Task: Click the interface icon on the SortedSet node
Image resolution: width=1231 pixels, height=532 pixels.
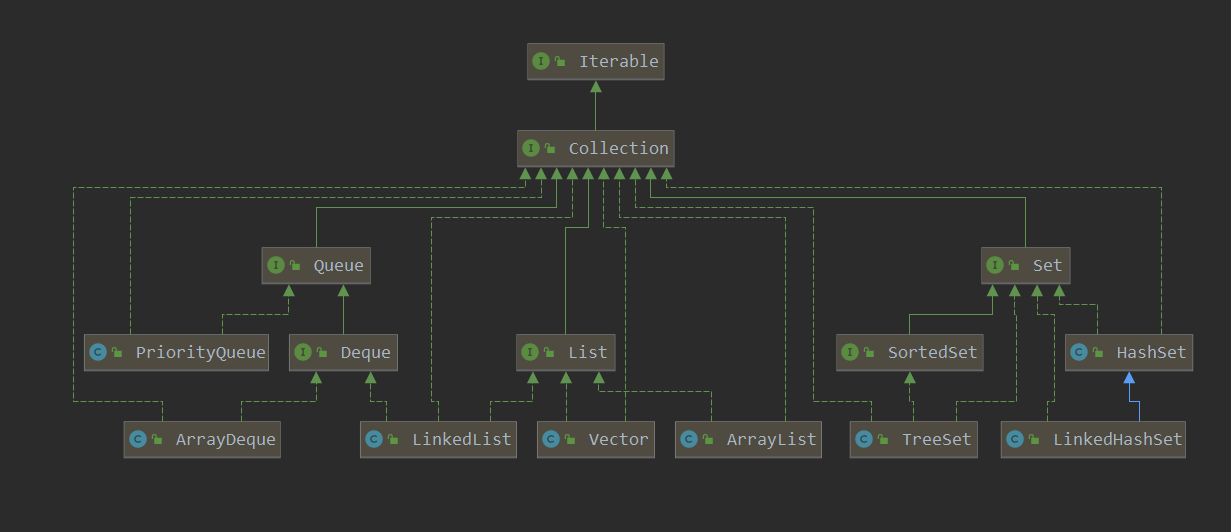Action: tap(850, 352)
